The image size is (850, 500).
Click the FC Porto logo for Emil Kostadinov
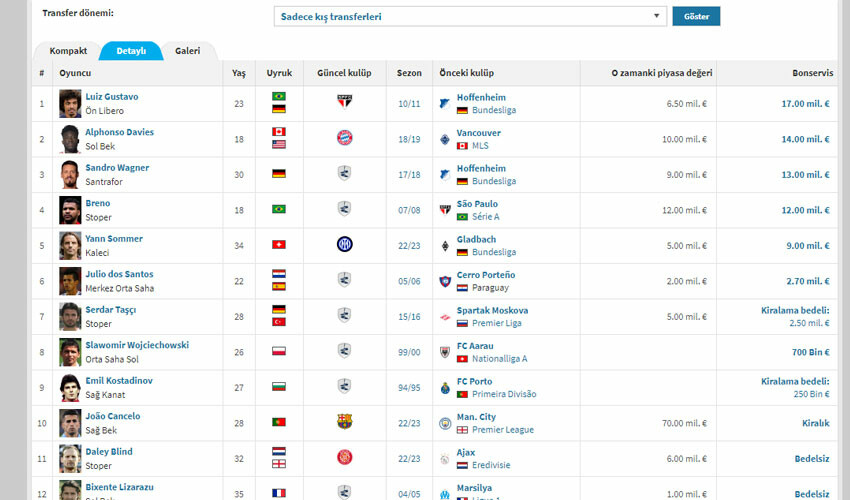click(445, 387)
